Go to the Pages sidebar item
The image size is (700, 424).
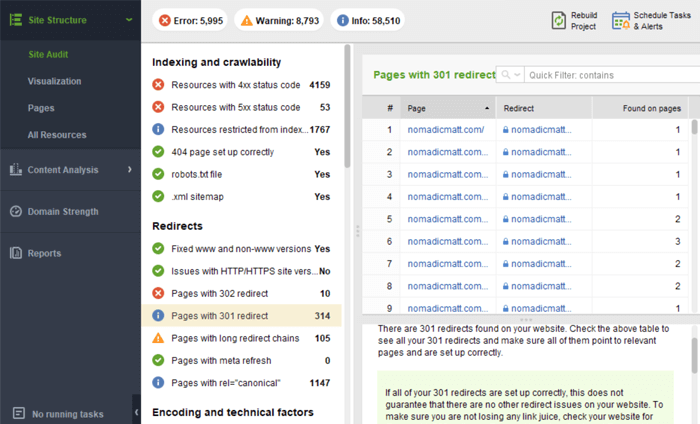(x=41, y=108)
